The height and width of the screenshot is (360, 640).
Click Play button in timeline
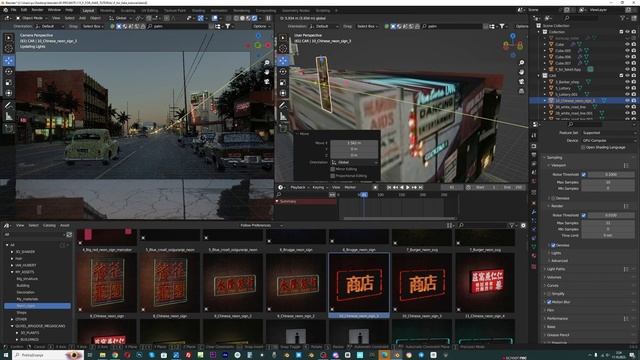click(x=408, y=187)
